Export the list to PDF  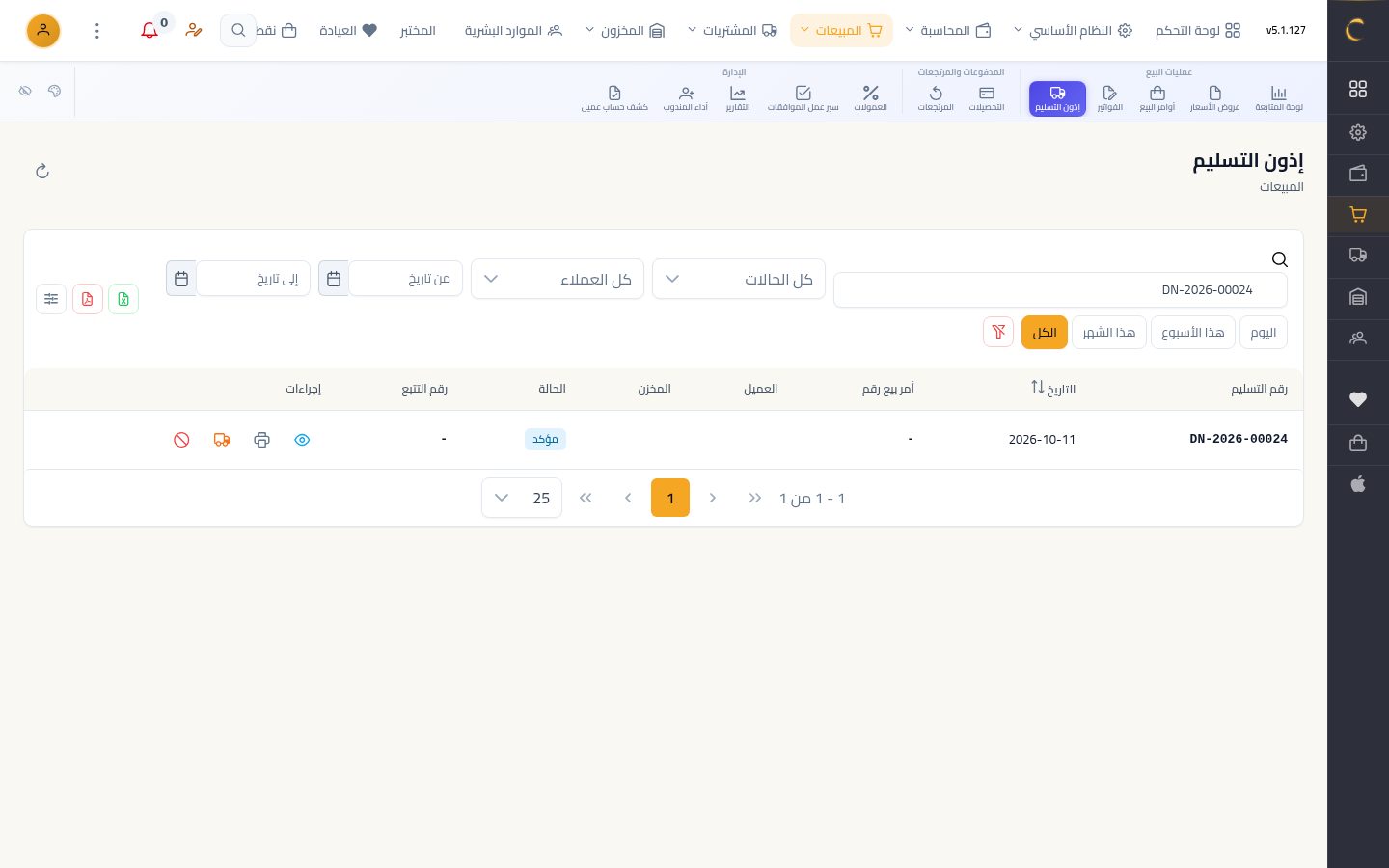point(88,299)
